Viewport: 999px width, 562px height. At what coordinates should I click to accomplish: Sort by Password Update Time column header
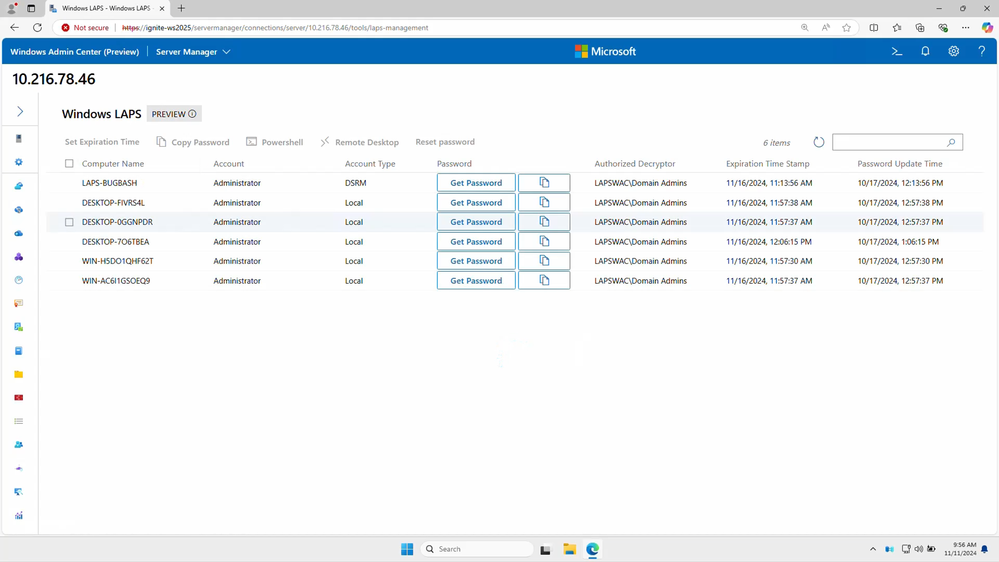tap(900, 164)
